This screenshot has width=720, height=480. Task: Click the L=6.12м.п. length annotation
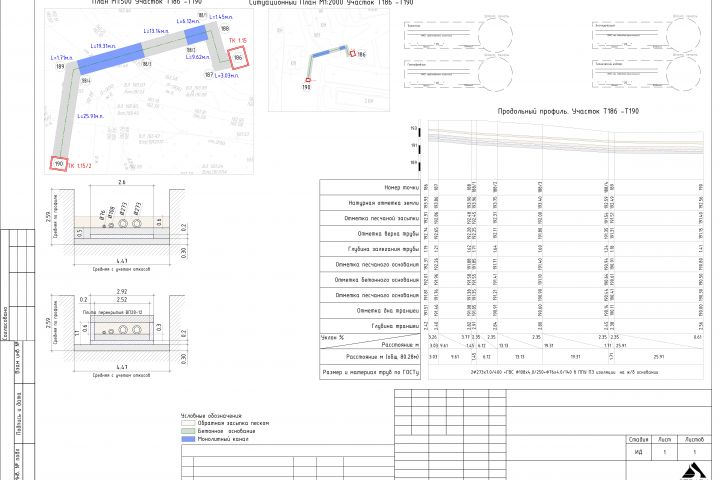188,21
